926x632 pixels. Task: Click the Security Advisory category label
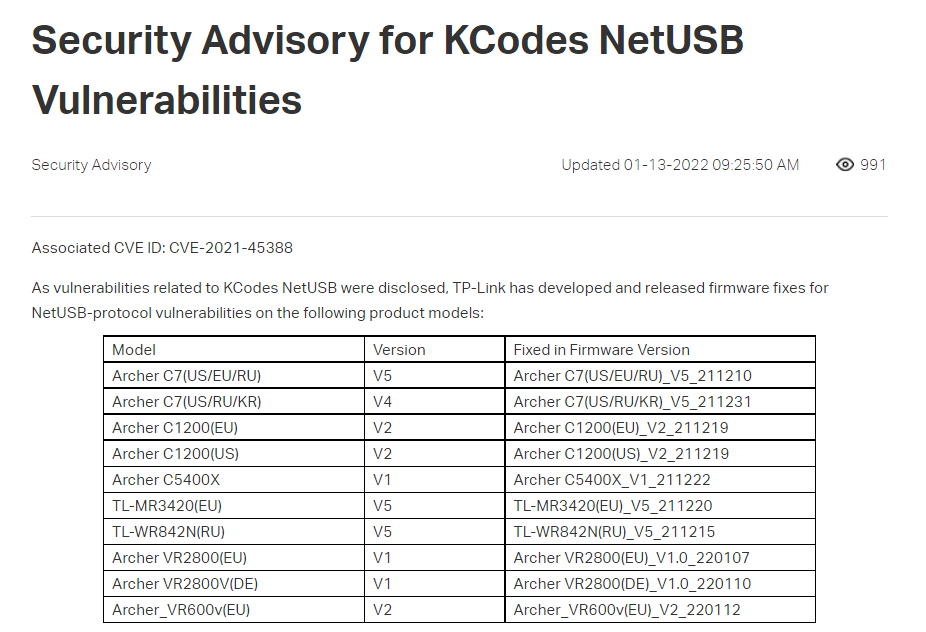click(x=91, y=165)
